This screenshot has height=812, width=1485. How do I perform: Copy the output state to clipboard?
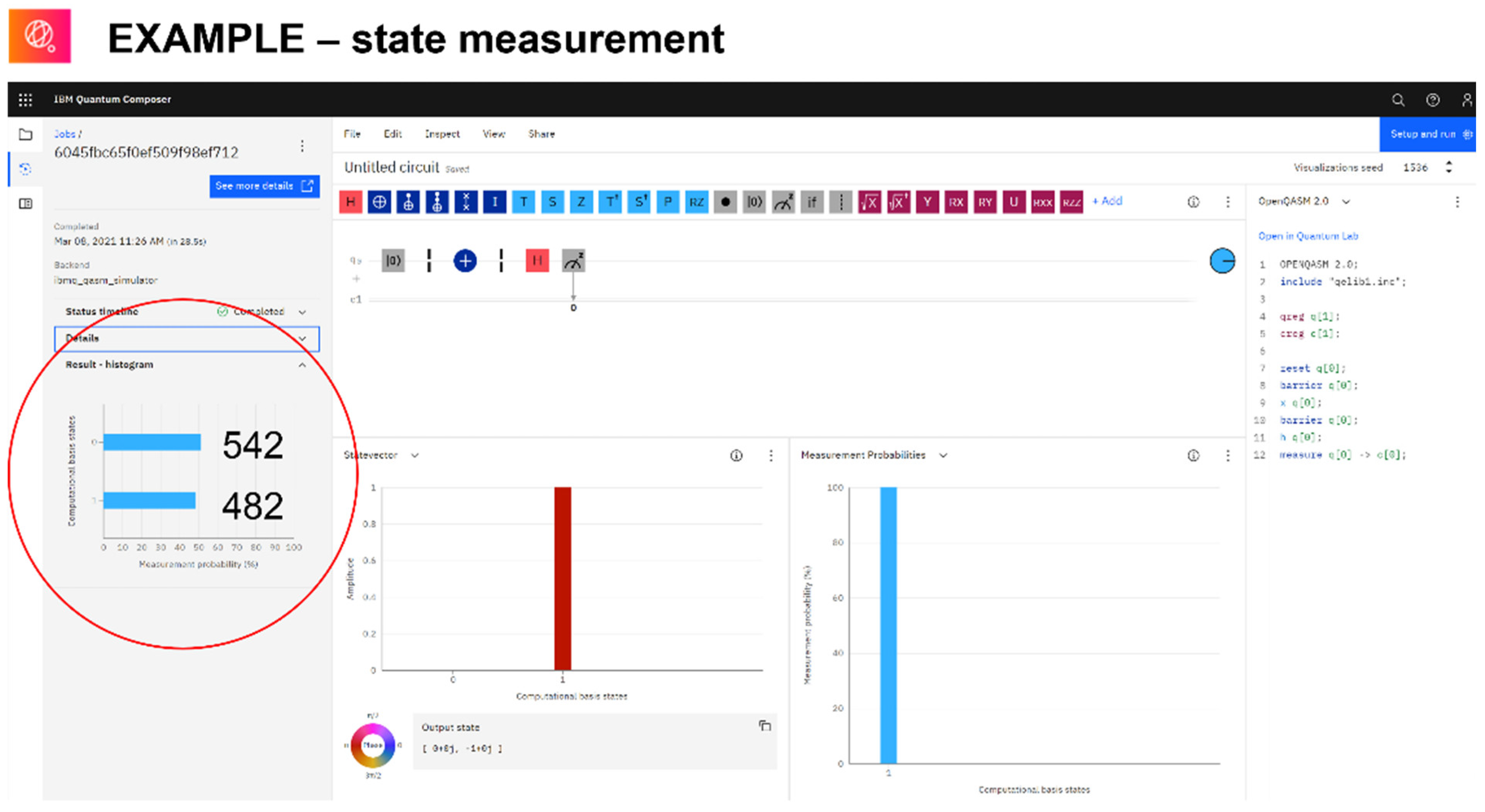(764, 726)
